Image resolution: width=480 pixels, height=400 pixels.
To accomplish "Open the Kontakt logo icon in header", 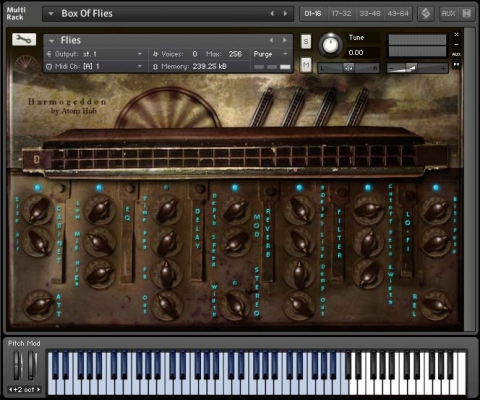I will point(426,14).
